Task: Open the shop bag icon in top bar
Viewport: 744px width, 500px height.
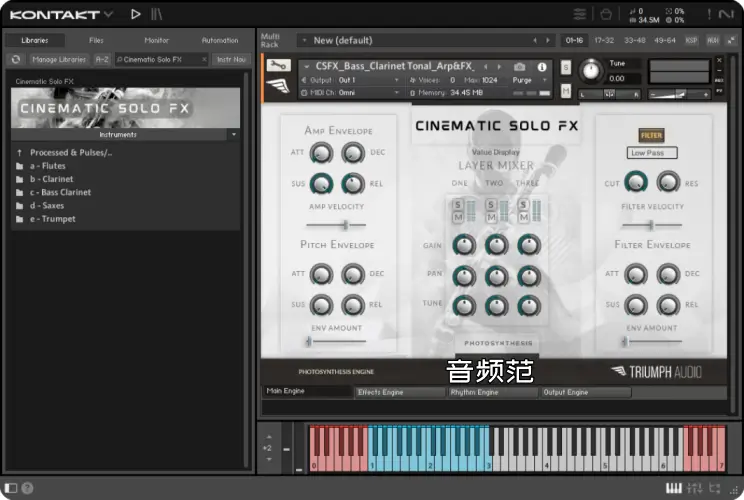Action: tap(606, 14)
